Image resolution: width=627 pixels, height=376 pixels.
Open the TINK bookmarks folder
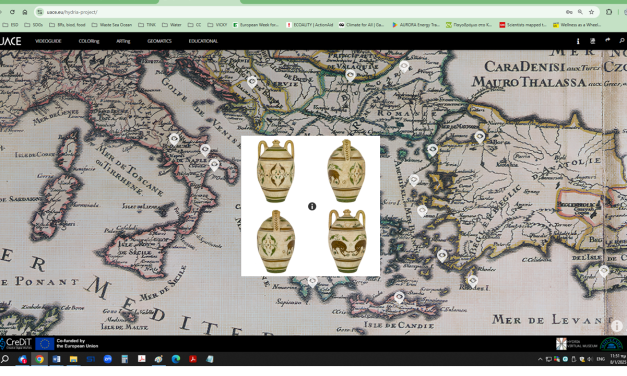[x=147, y=25]
